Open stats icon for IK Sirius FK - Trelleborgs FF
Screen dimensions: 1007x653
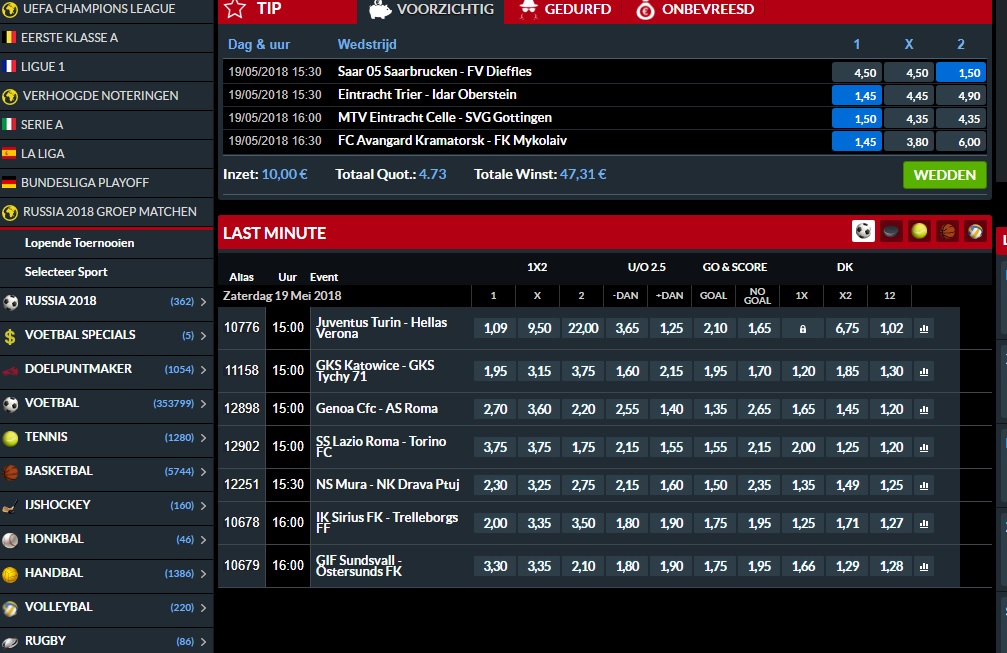point(924,523)
